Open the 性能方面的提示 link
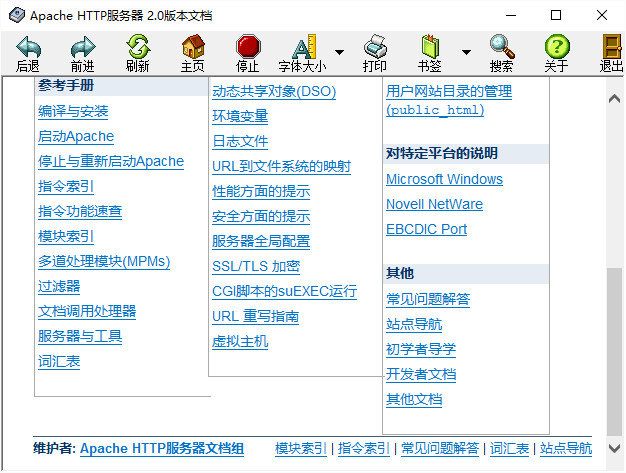The width and height of the screenshot is (626, 473). (261, 192)
